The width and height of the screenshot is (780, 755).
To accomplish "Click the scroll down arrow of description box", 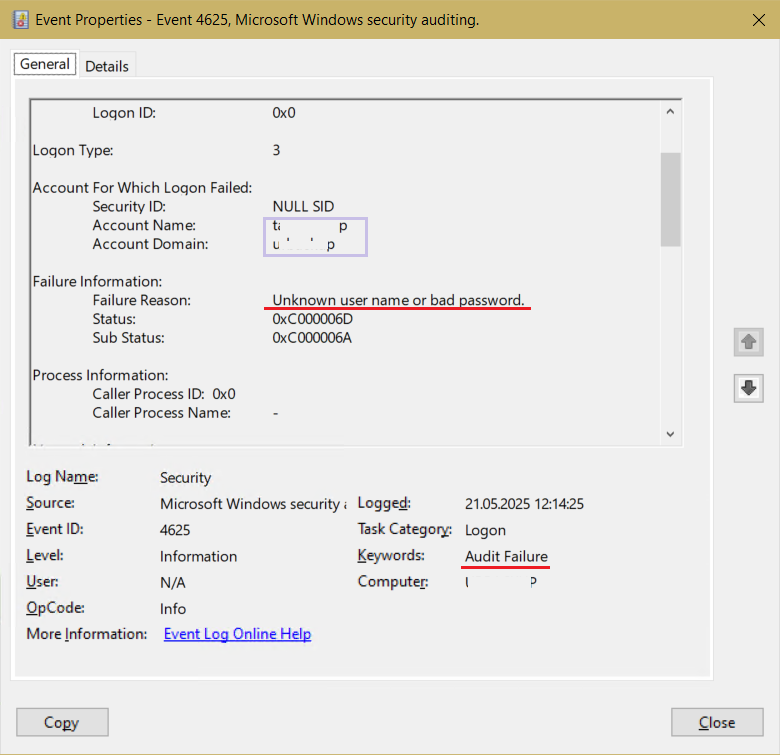I will (670, 434).
